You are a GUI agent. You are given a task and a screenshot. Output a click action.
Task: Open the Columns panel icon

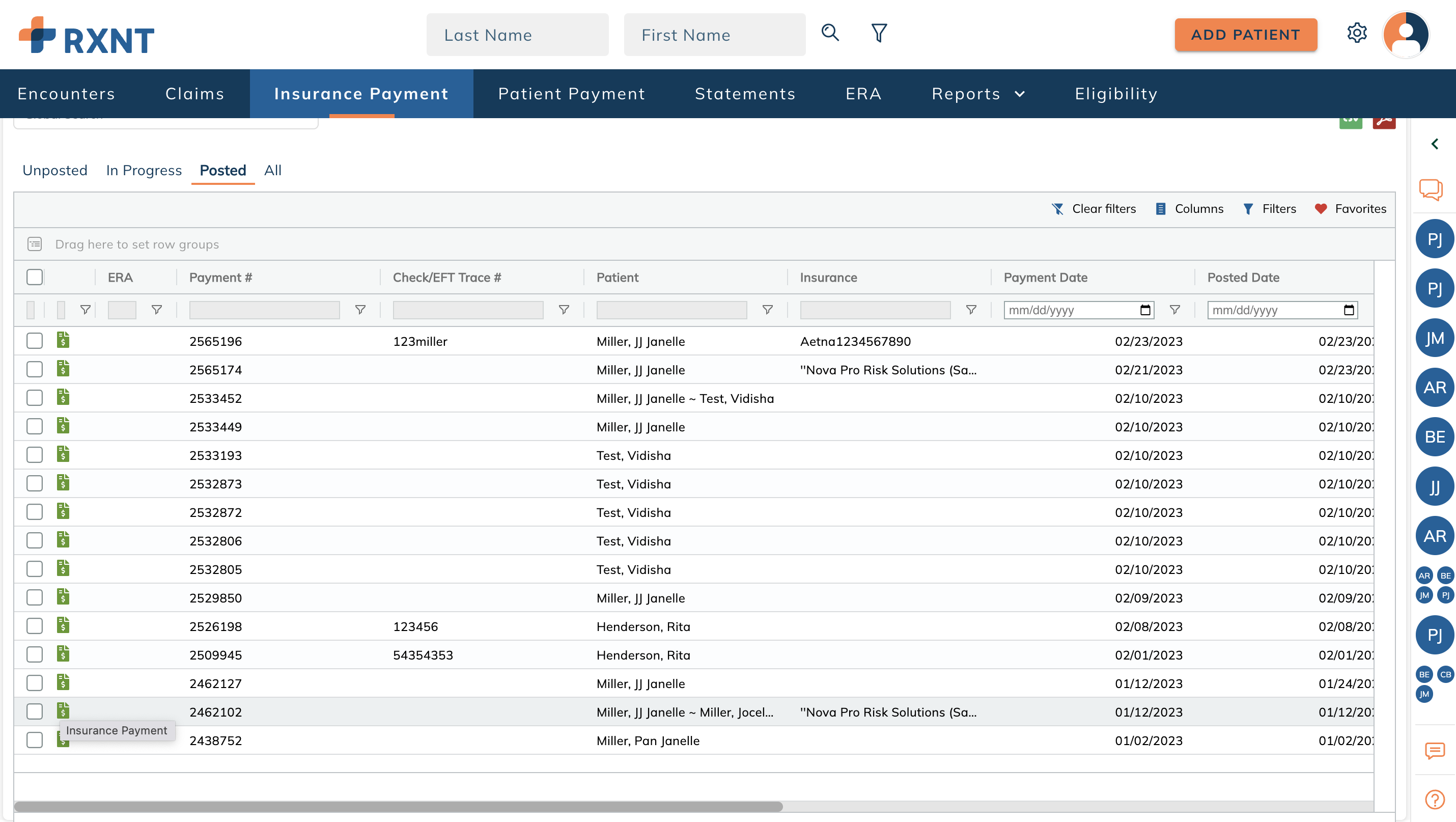point(1160,209)
